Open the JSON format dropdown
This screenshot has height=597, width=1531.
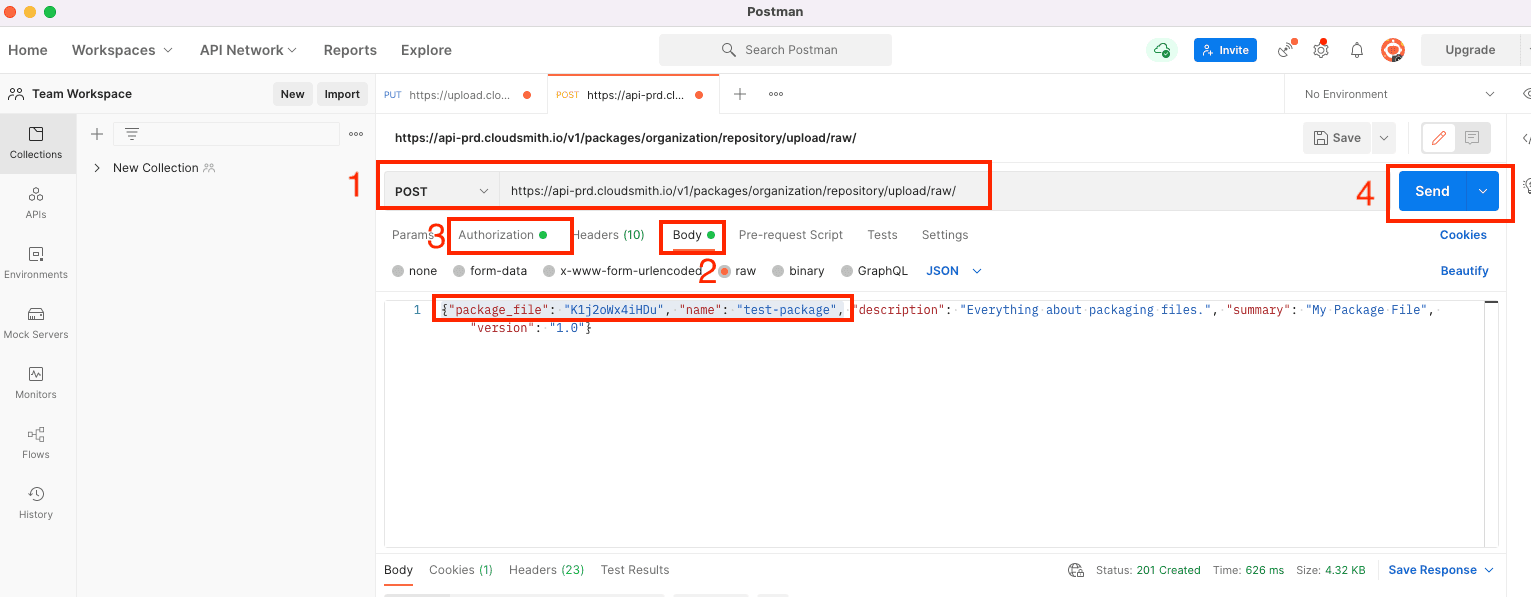click(954, 271)
